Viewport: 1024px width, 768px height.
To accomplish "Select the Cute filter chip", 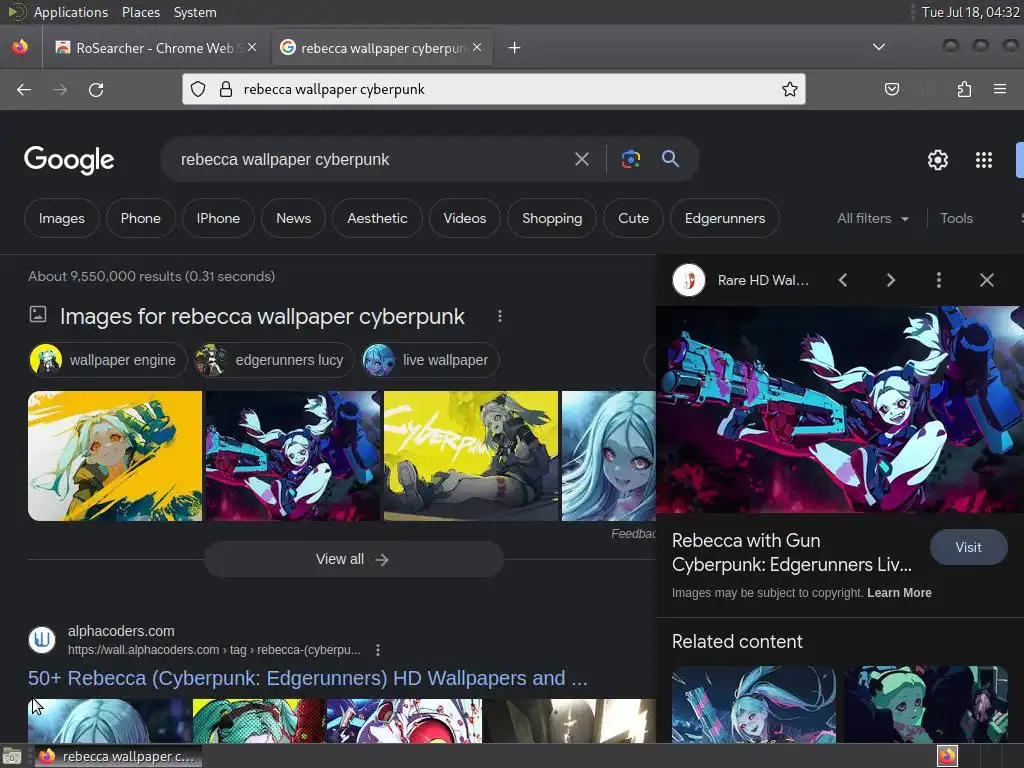I will pyautogui.click(x=633, y=218).
